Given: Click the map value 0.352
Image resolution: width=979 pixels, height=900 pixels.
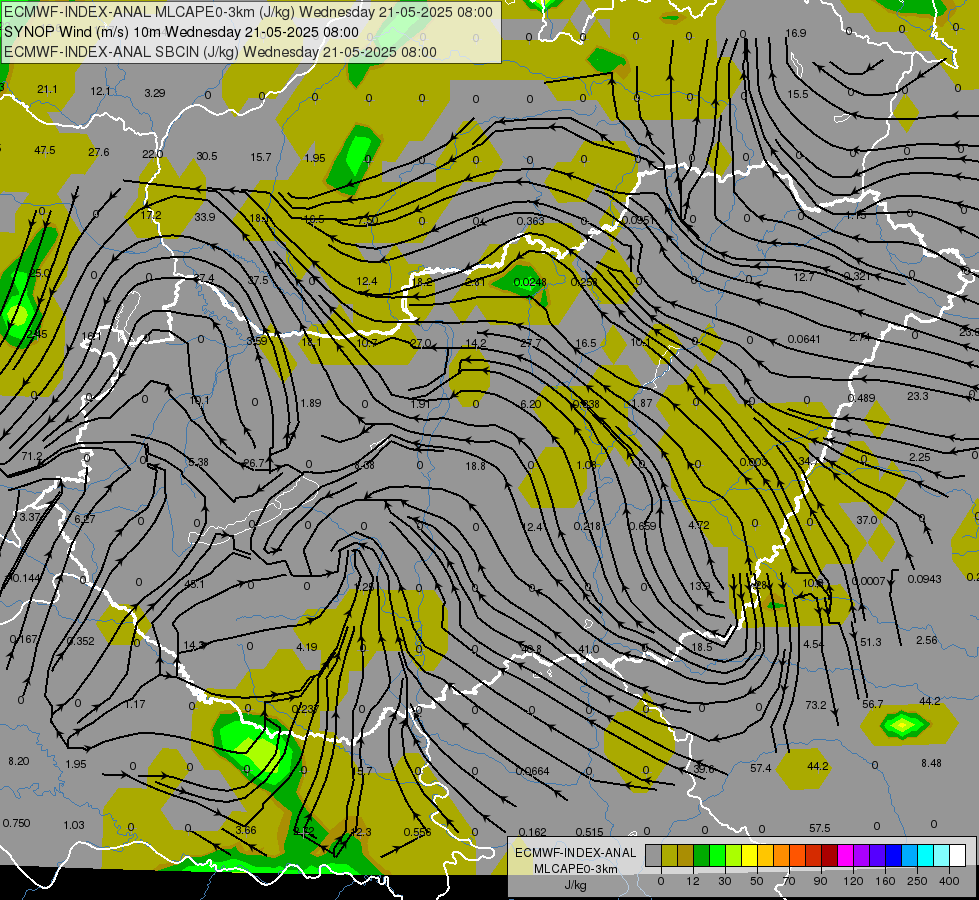Looking at the screenshot, I should pos(81,641).
